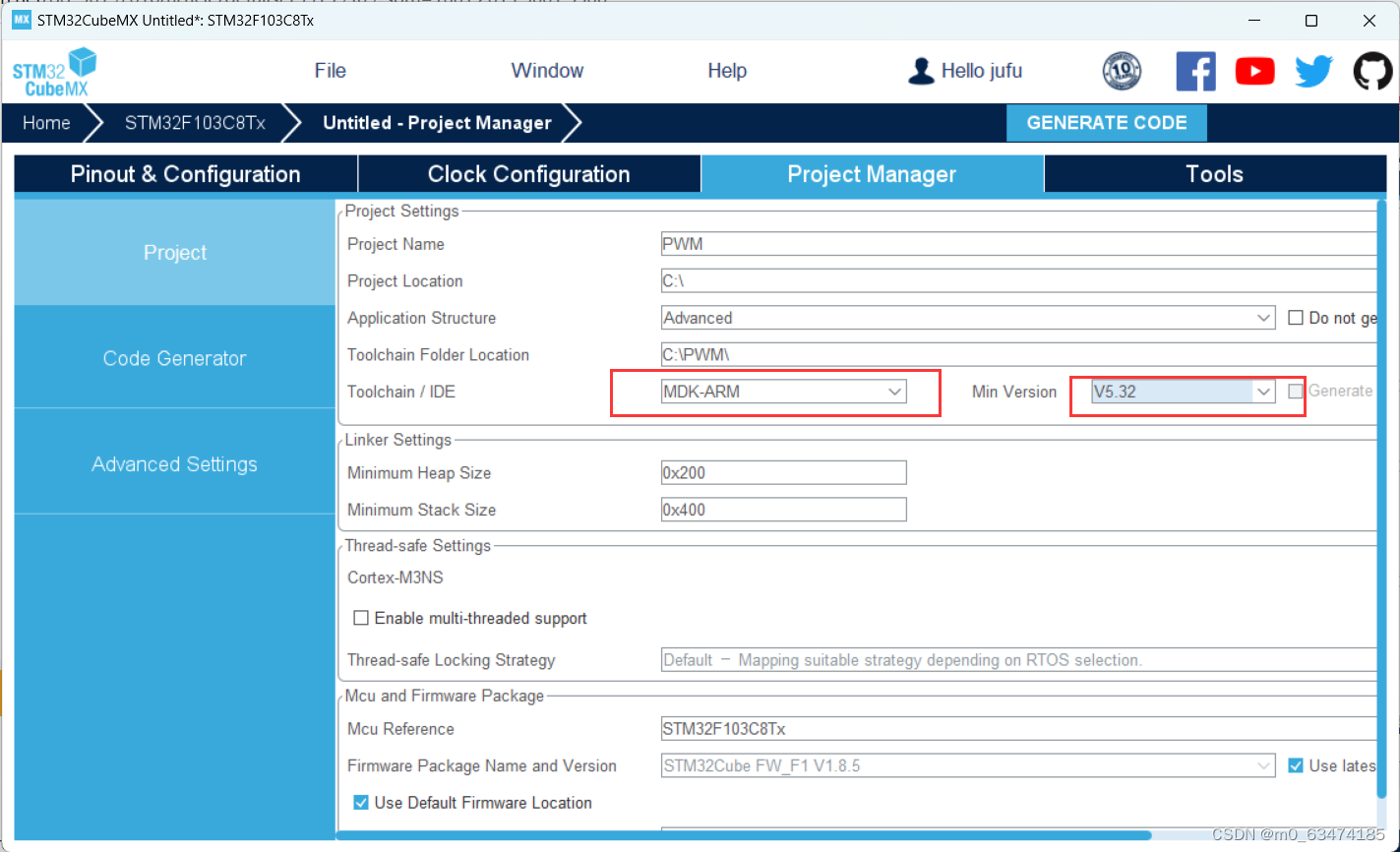Open the File menu
Screen dimensions: 1400x852
tap(331, 71)
